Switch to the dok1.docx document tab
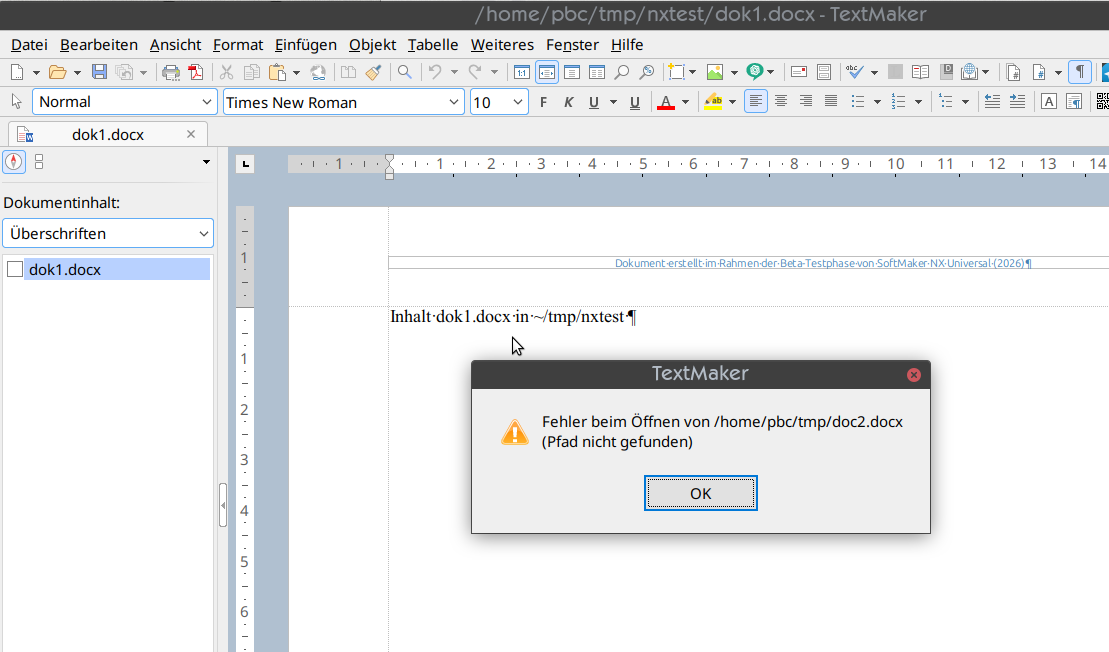The height and width of the screenshot is (652, 1109). point(108,134)
